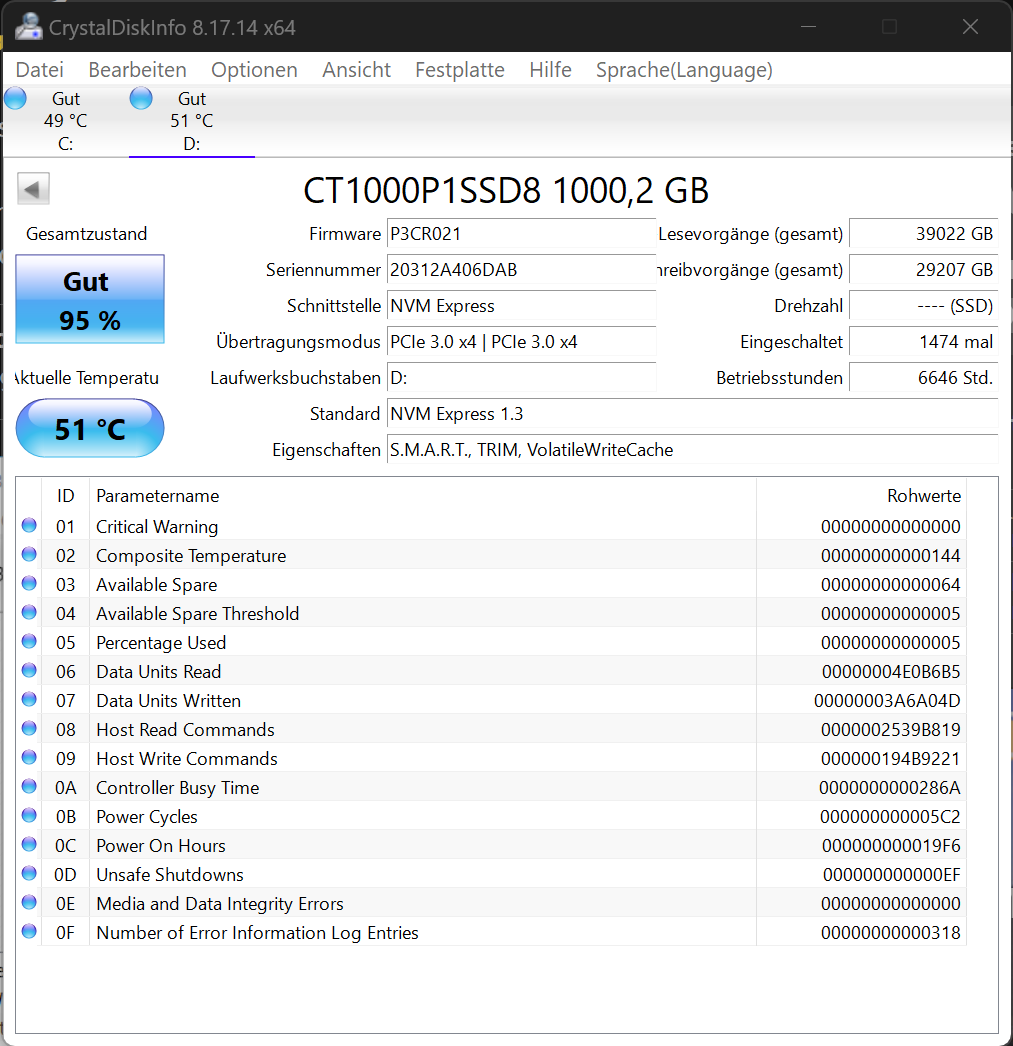
Task: Click the status dot beside Power On Hours
Action: pos(29,845)
